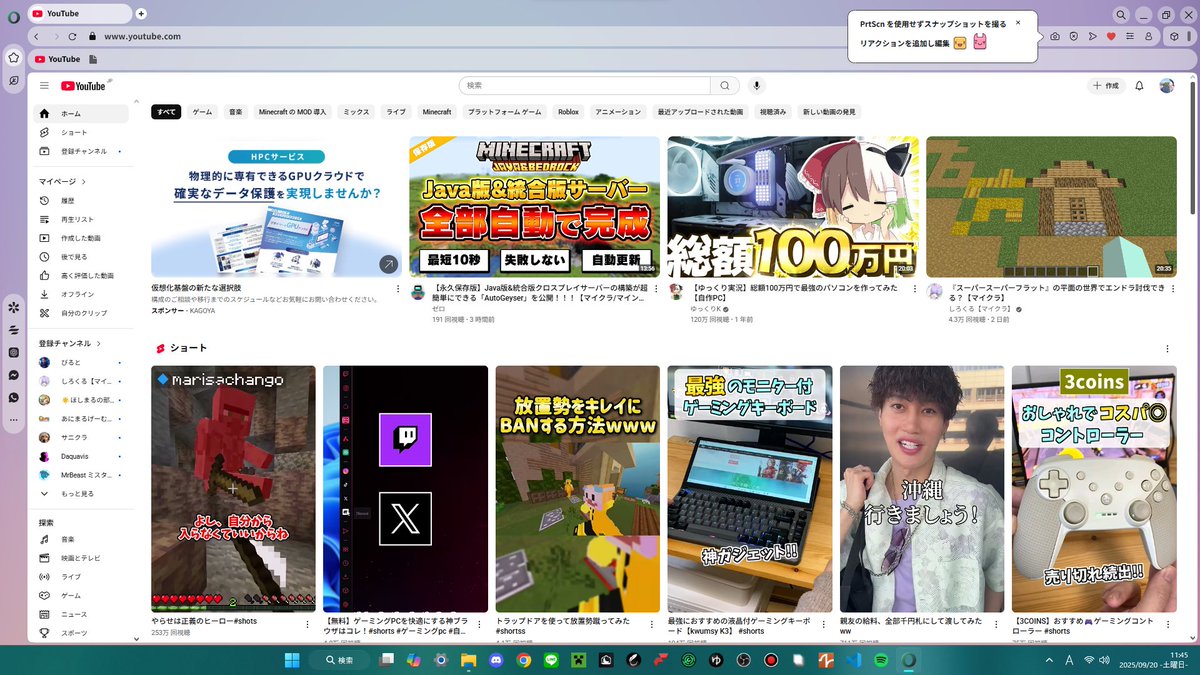Open 高く評価した動画 liked videos
Viewport: 1200px width, 675px height.
coord(80,275)
